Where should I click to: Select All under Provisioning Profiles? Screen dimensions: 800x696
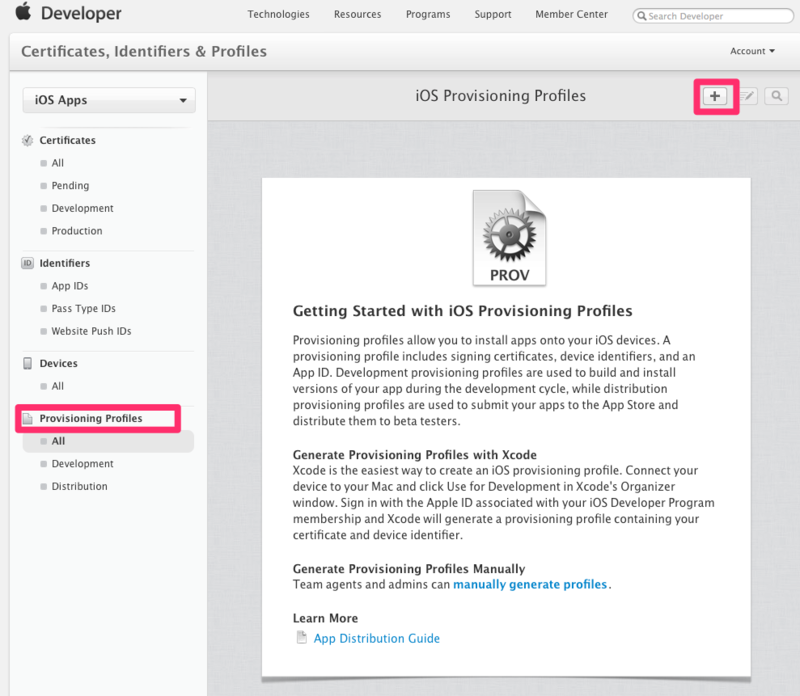click(x=108, y=441)
